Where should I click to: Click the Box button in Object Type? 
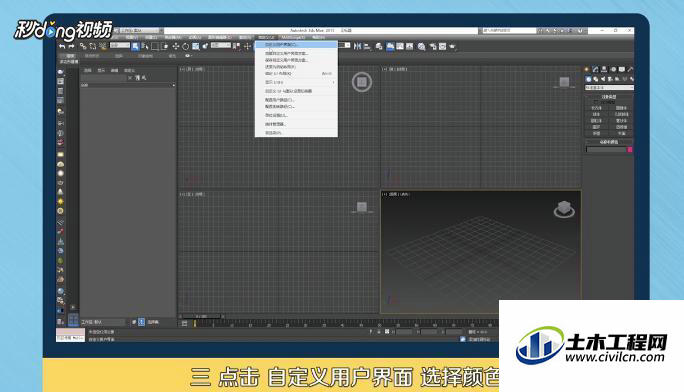[x=597, y=108]
